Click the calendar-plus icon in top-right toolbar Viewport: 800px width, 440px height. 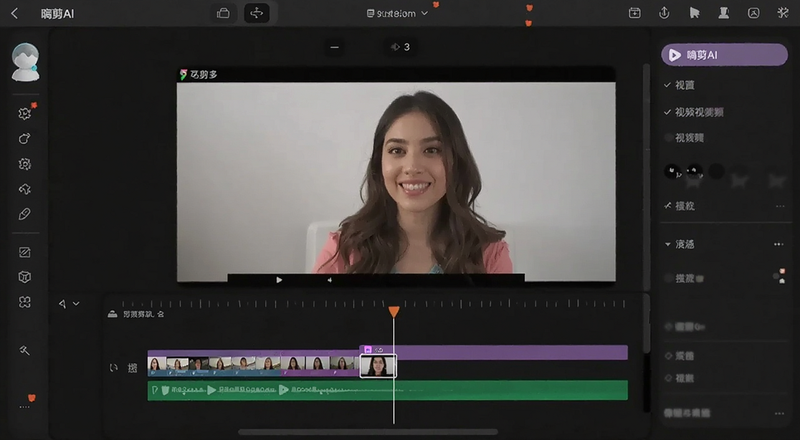point(634,13)
